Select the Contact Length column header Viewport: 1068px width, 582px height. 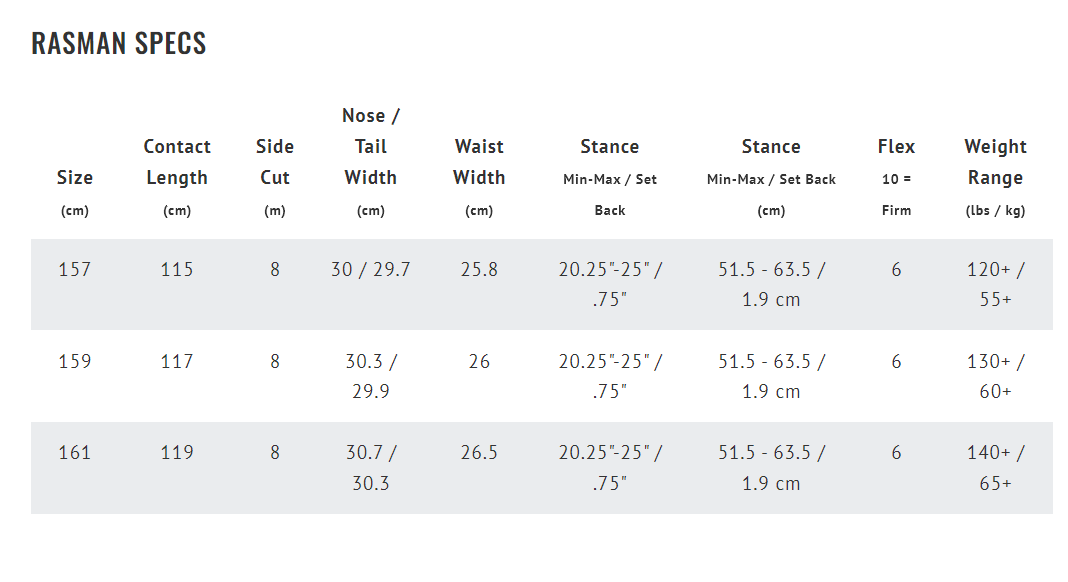click(x=177, y=178)
